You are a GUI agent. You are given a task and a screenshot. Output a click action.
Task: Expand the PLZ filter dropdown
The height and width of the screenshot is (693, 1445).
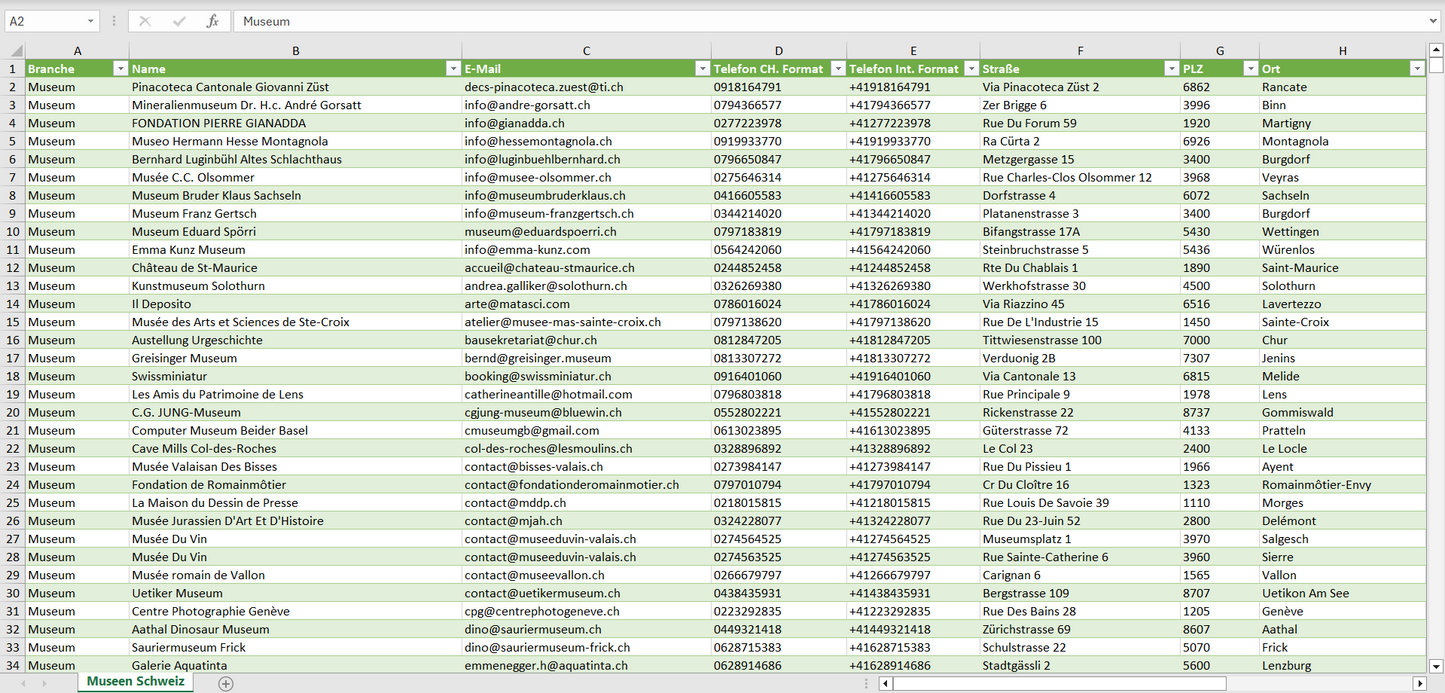click(1249, 69)
